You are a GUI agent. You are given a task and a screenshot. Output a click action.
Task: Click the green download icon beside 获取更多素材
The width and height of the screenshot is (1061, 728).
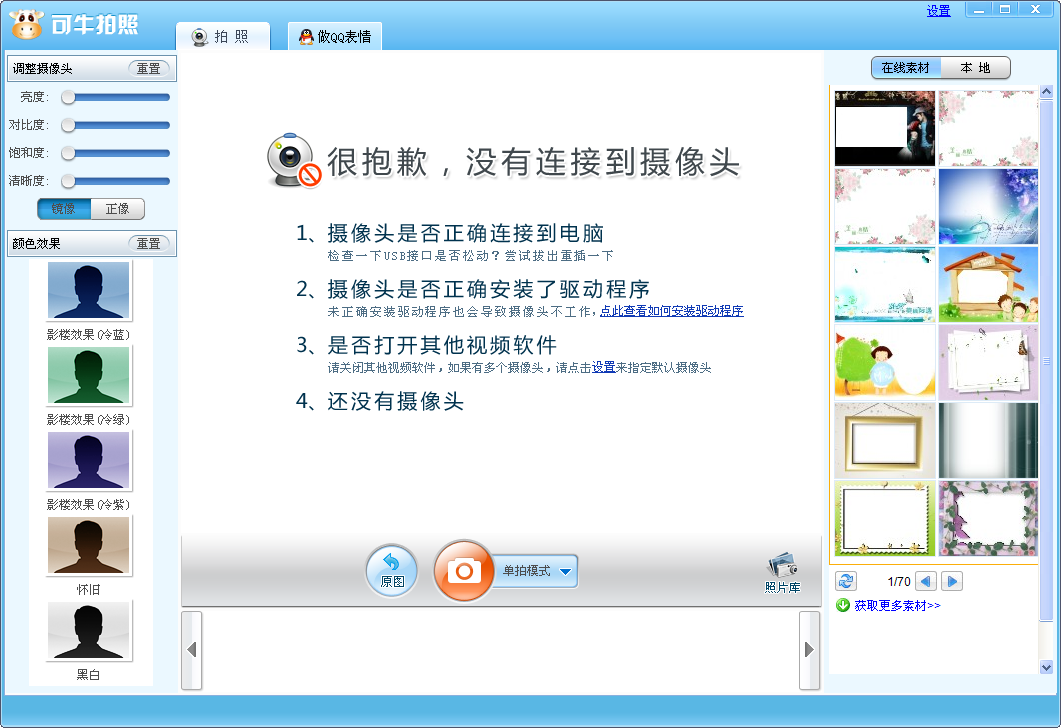842,605
